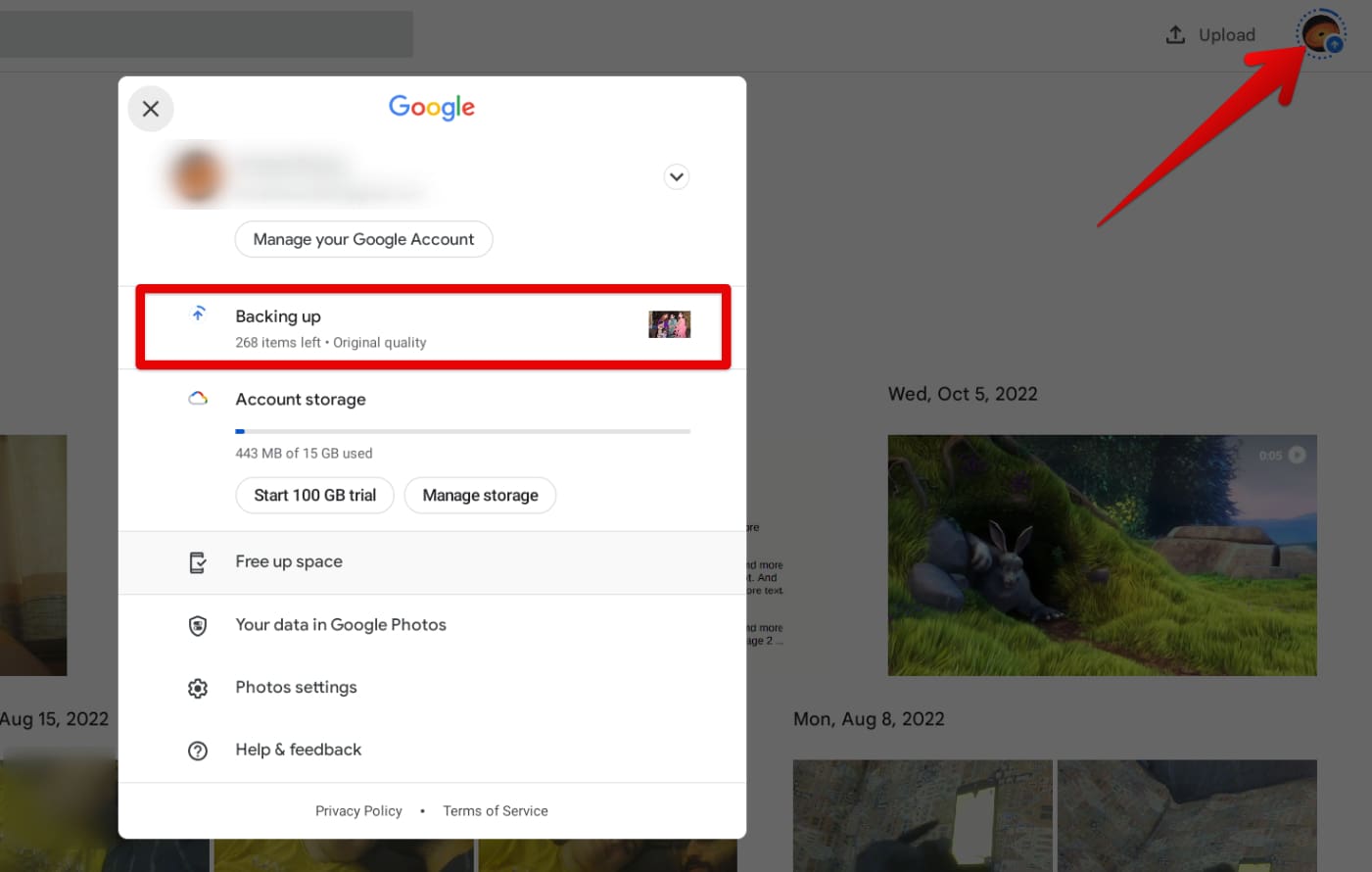1372x872 pixels.
Task: Click the account storage usage bar
Action: tap(463, 431)
